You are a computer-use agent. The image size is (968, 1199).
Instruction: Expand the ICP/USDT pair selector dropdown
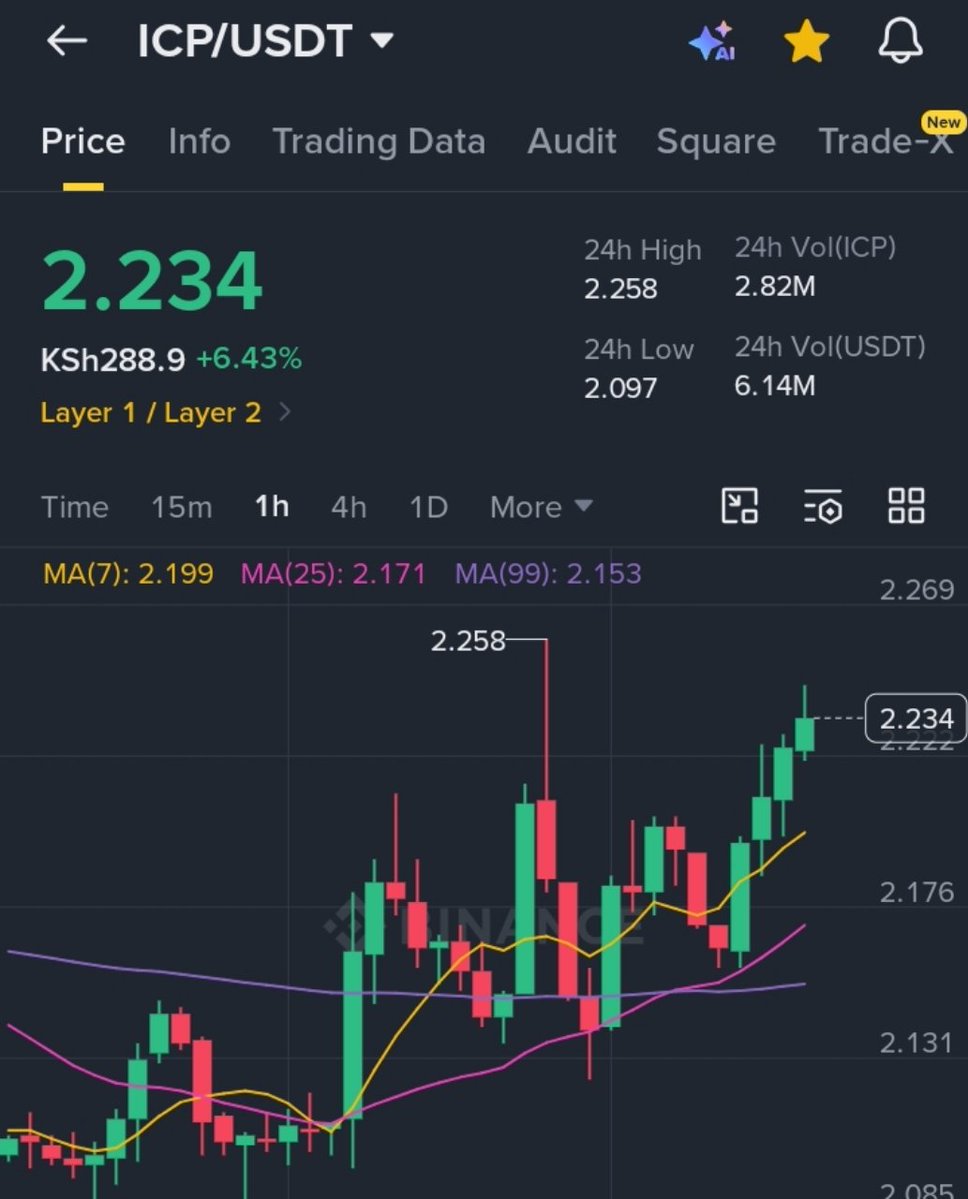[x=265, y=41]
